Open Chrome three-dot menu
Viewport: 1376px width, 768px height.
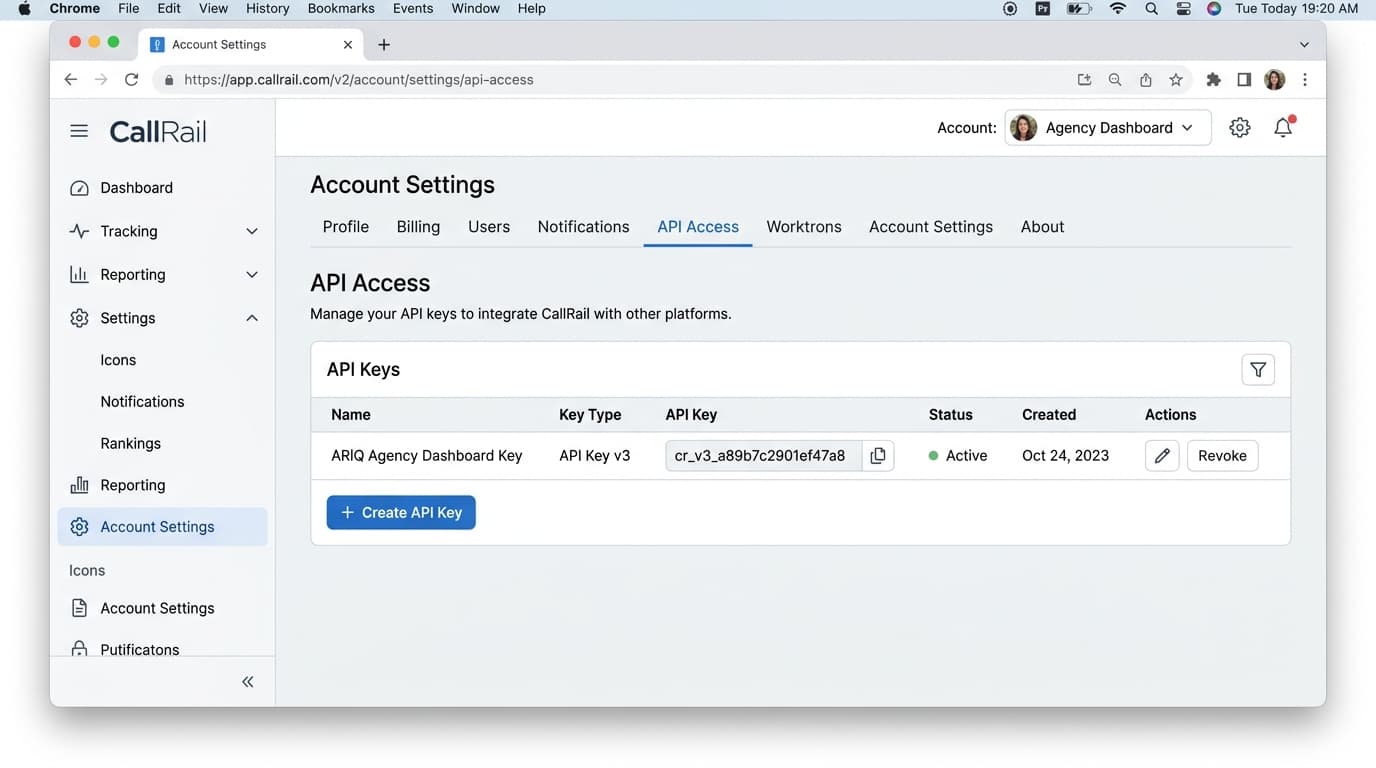[1305, 79]
